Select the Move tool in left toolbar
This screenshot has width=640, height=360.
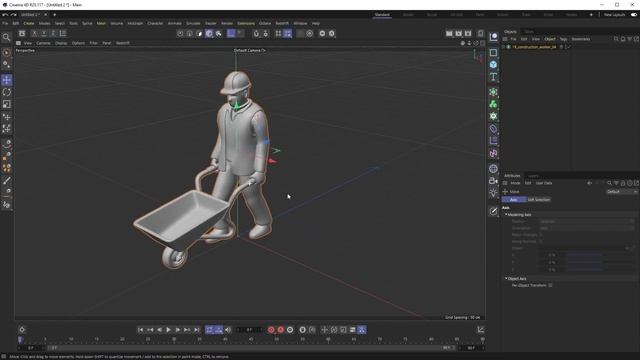click(7, 80)
